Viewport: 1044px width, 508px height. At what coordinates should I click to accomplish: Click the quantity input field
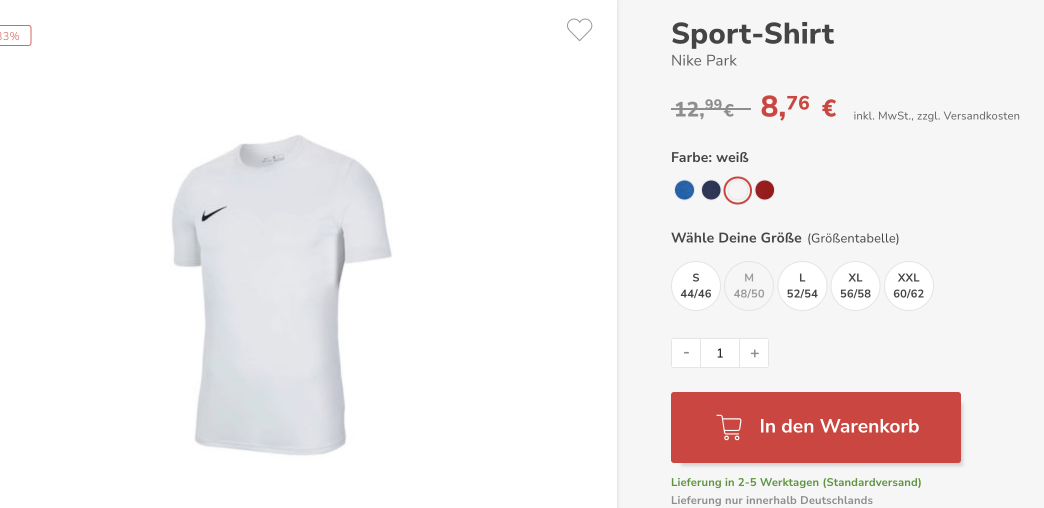pyautogui.click(x=720, y=353)
